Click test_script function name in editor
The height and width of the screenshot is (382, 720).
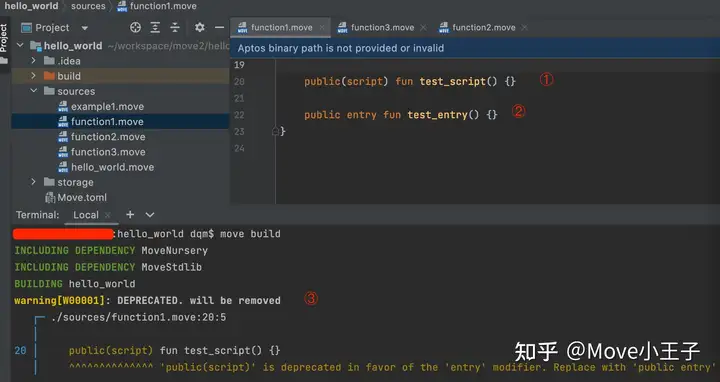(452, 82)
